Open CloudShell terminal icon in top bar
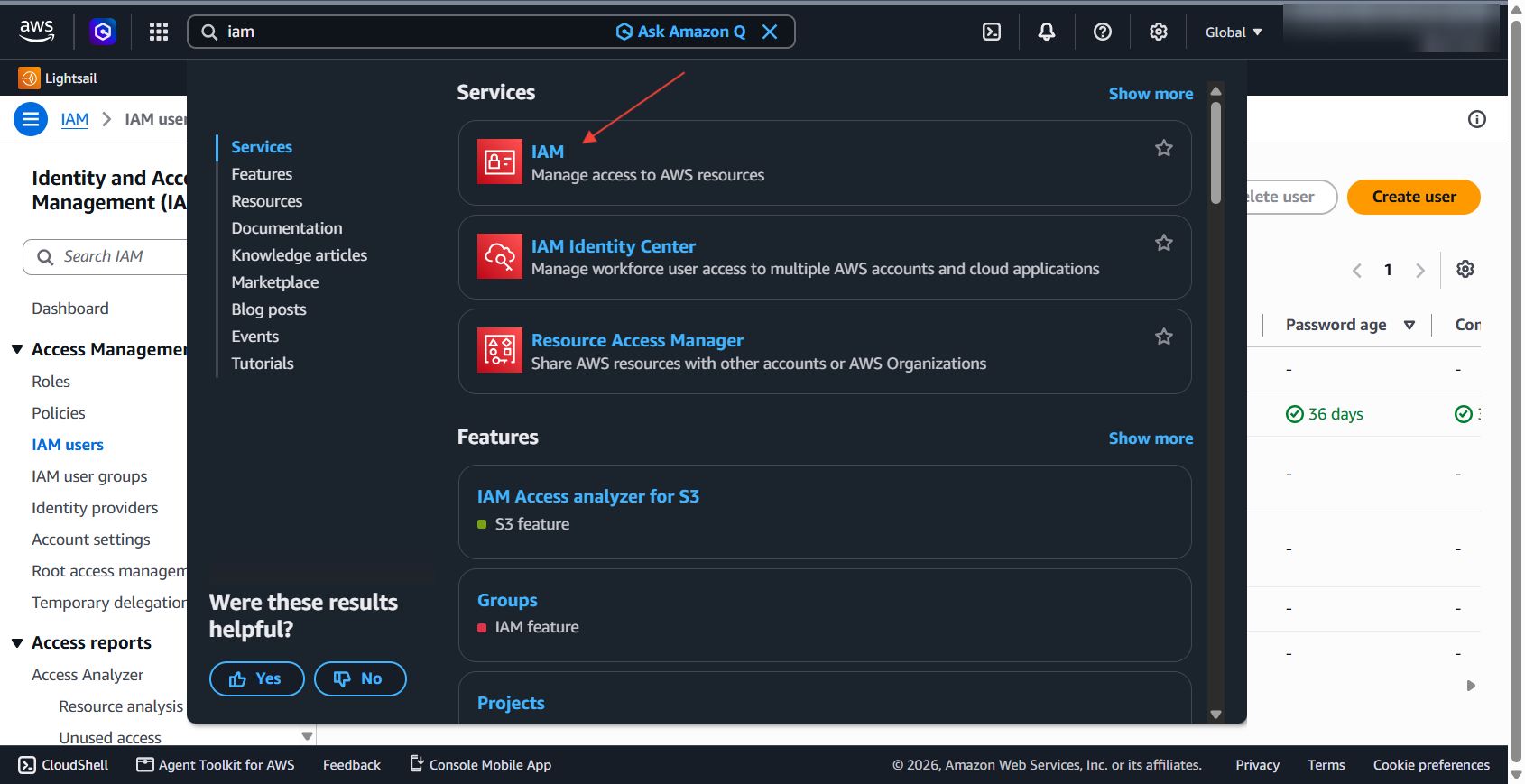The height and width of the screenshot is (784, 1525). (992, 32)
